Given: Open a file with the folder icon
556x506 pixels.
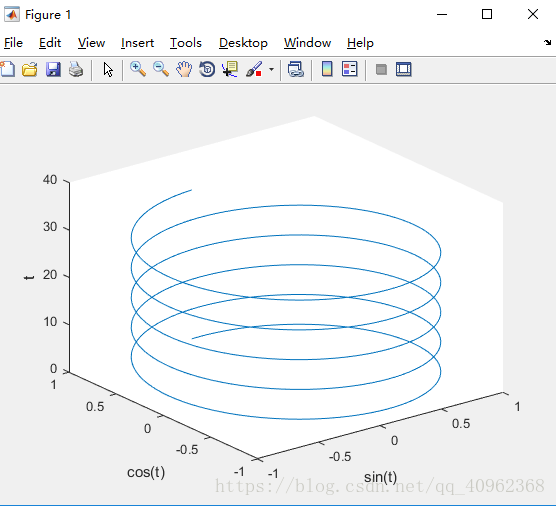Looking at the screenshot, I should (30, 69).
